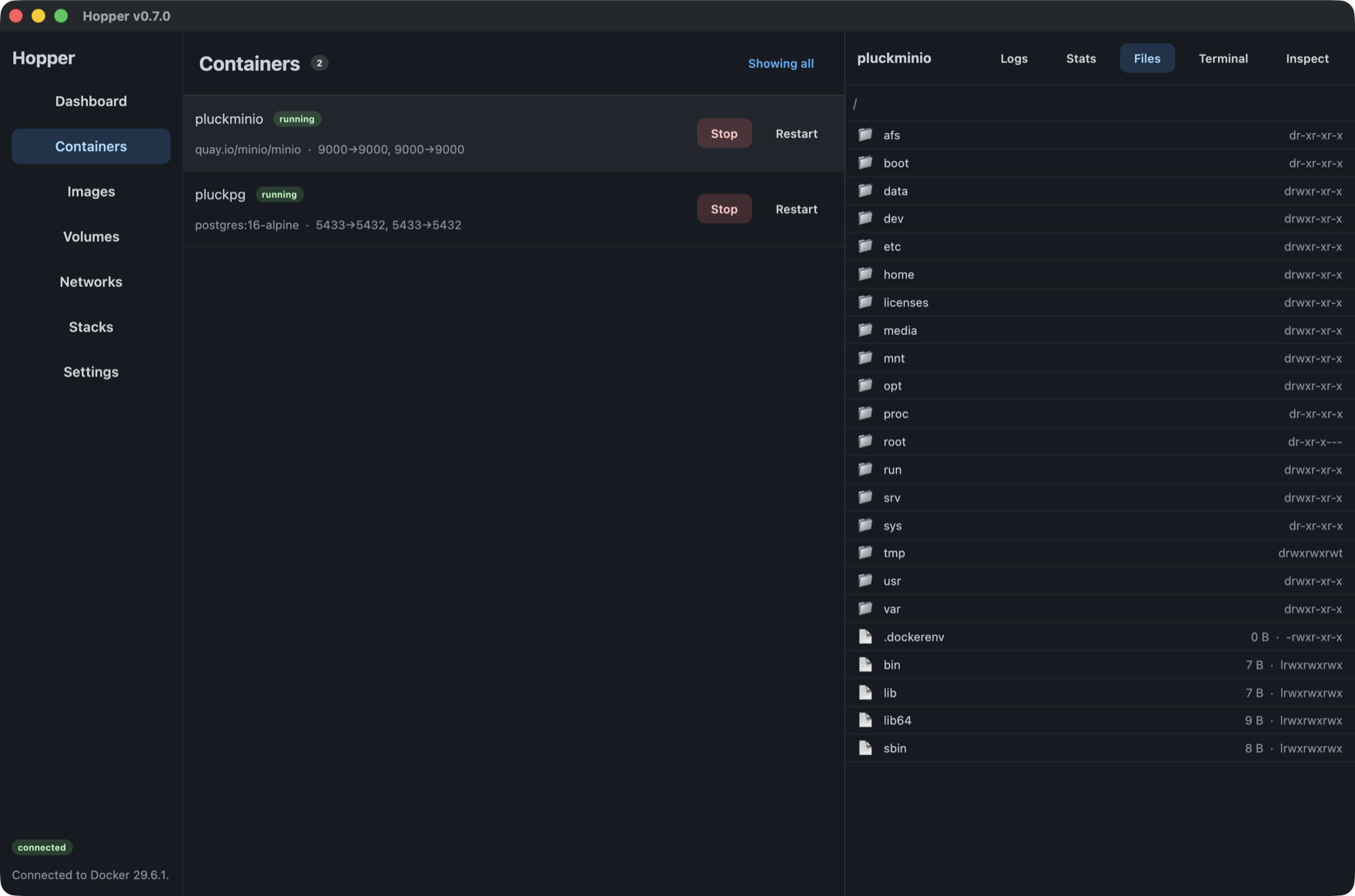Viewport: 1355px width, 896px height.
Task: Open the licenses folder icon
Action: point(865,302)
